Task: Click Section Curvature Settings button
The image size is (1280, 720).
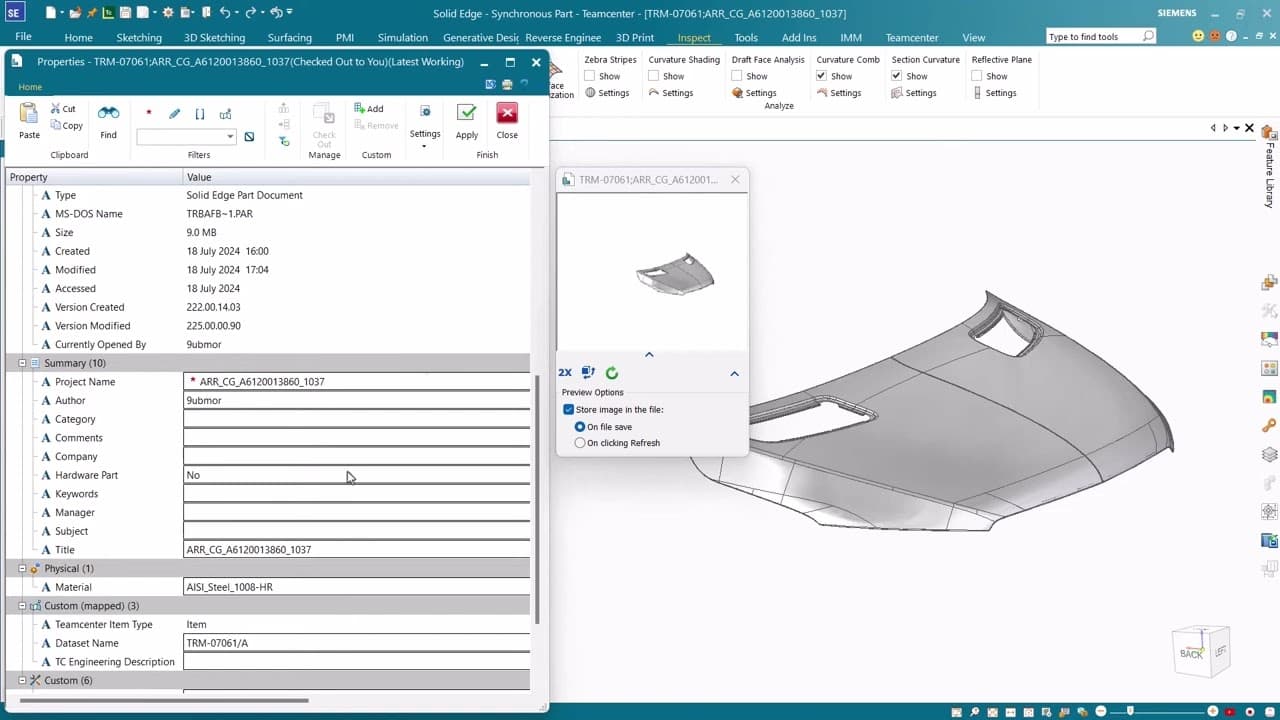Action: (x=914, y=93)
